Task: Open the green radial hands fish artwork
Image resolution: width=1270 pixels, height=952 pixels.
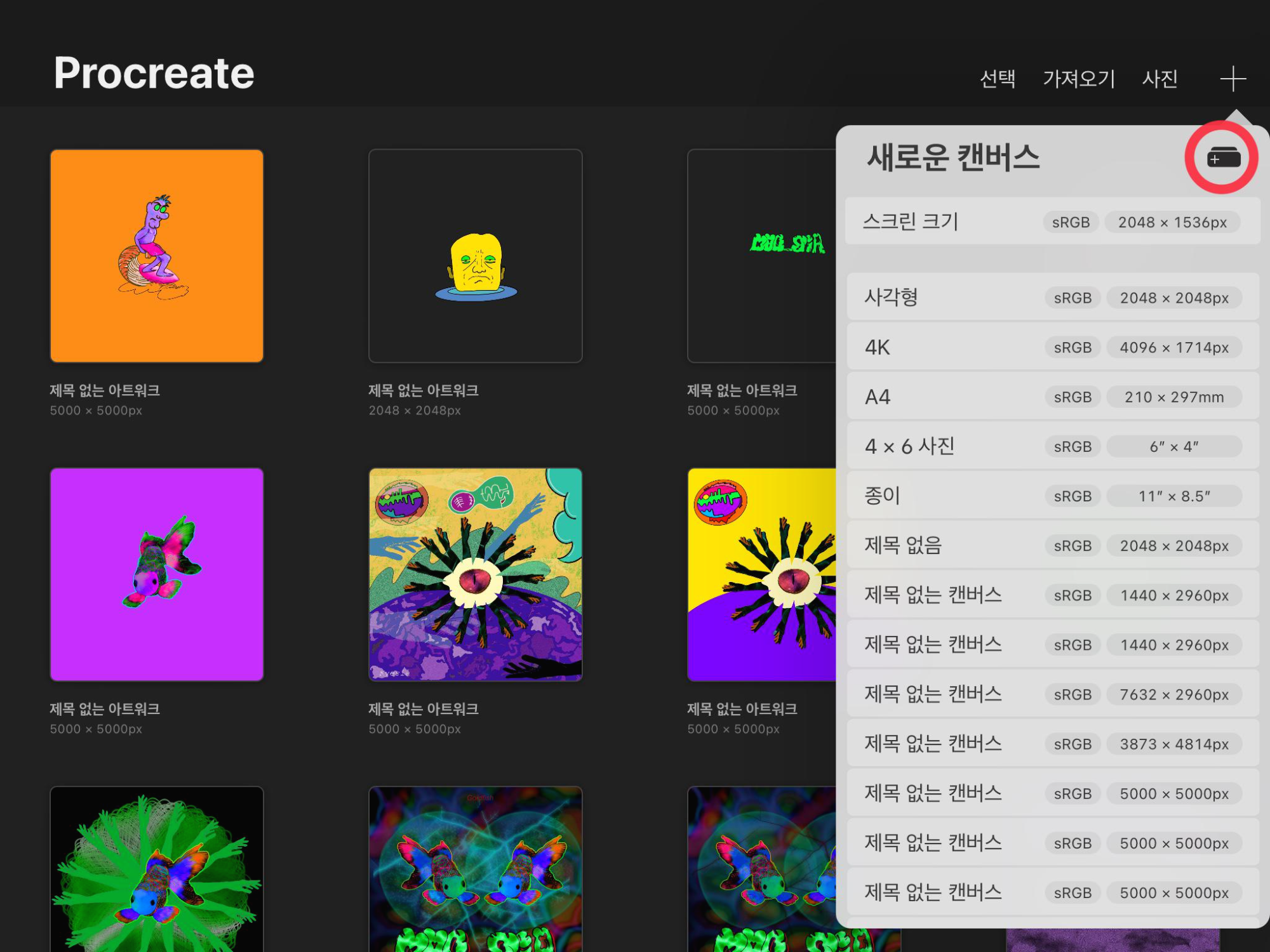Action: click(x=157, y=868)
